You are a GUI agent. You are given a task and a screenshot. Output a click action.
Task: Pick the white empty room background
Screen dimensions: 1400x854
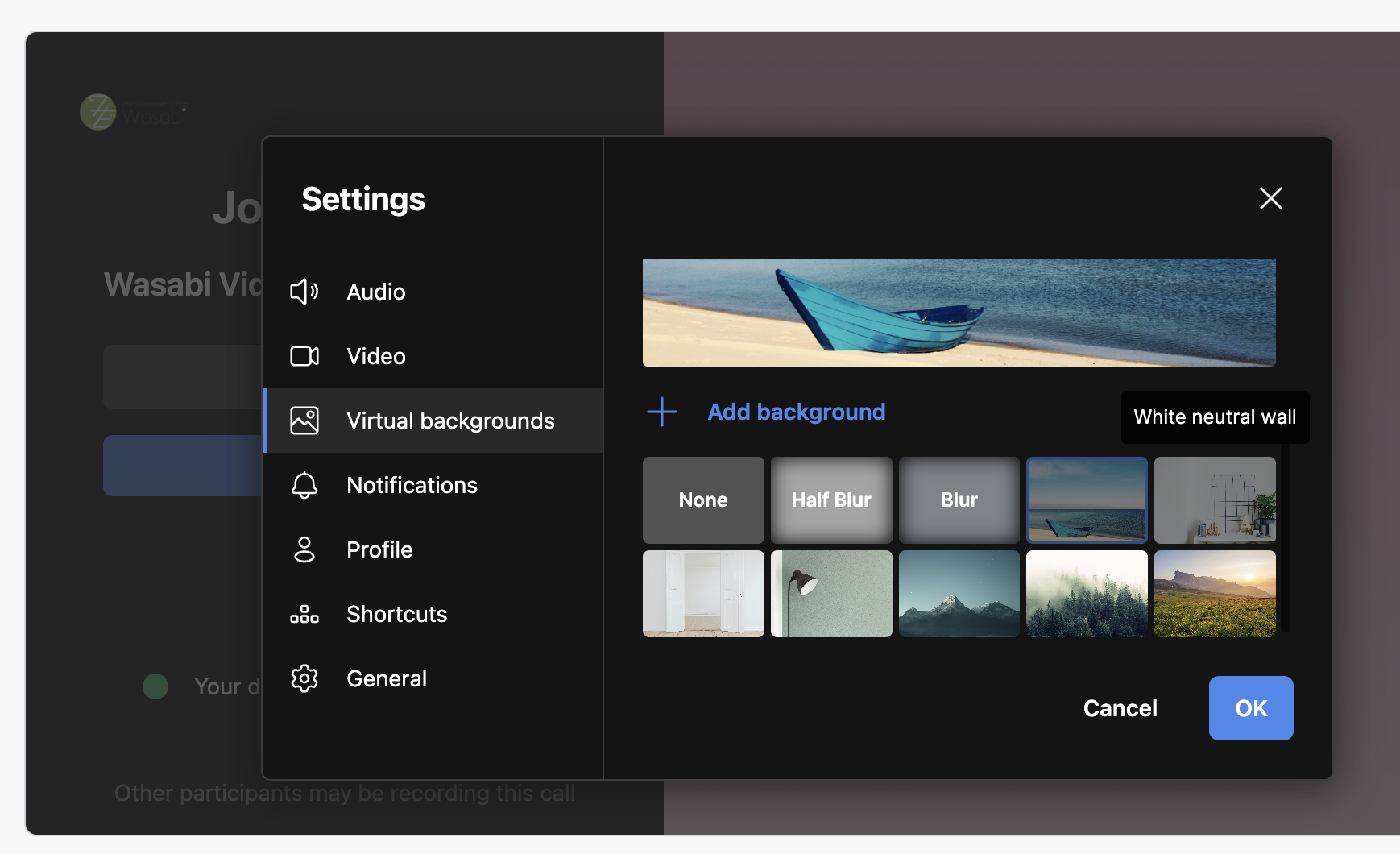pyautogui.click(x=703, y=594)
